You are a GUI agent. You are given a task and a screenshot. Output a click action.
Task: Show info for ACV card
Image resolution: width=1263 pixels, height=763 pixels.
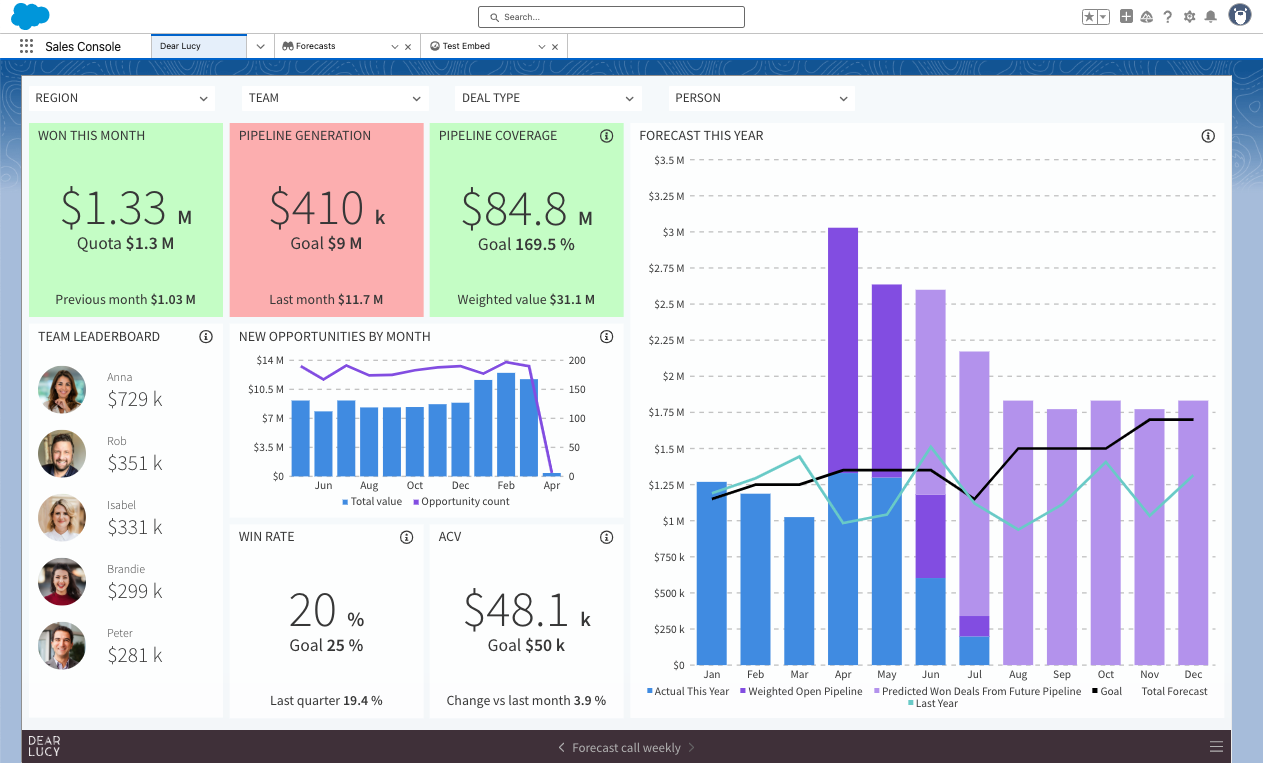click(606, 537)
